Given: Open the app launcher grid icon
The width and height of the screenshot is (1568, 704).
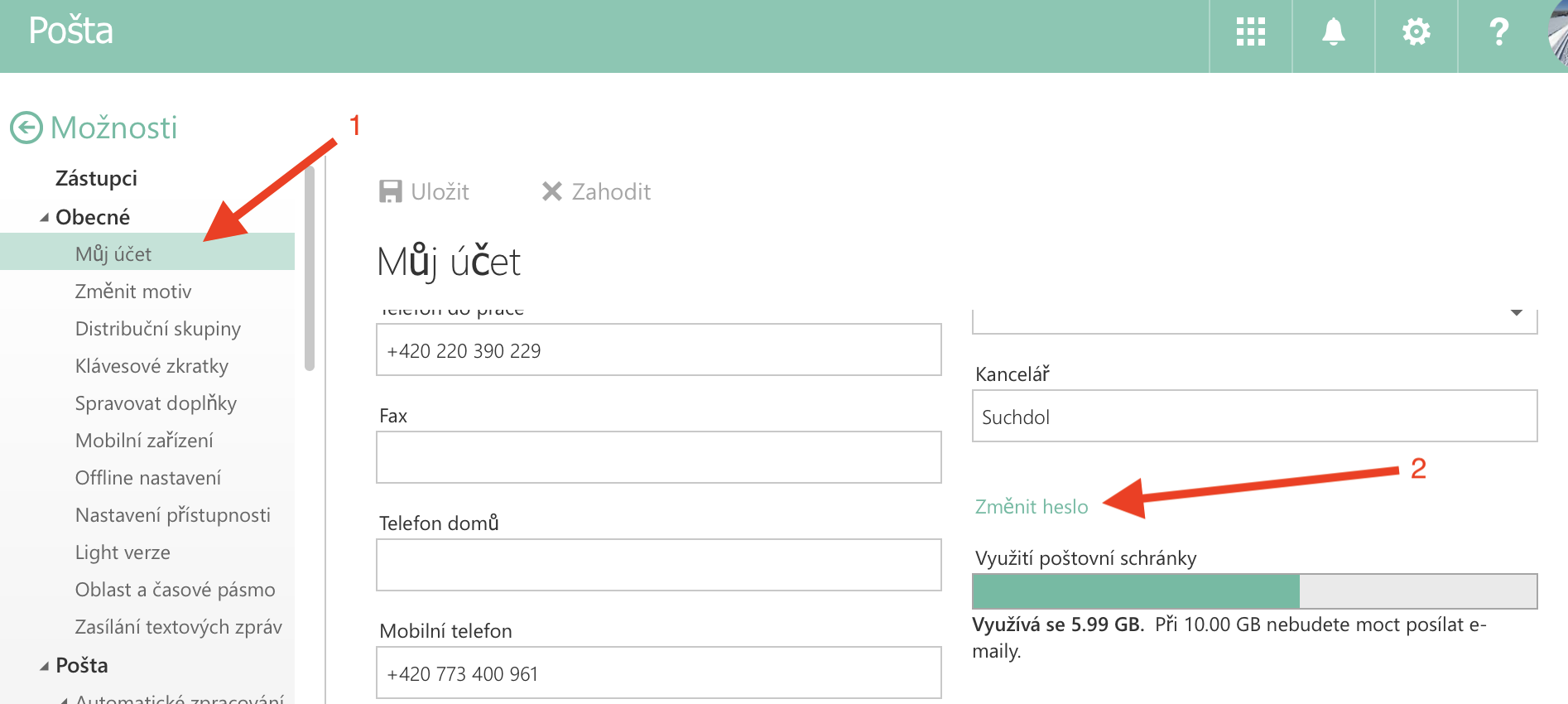Looking at the screenshot, I should 1250,32.
